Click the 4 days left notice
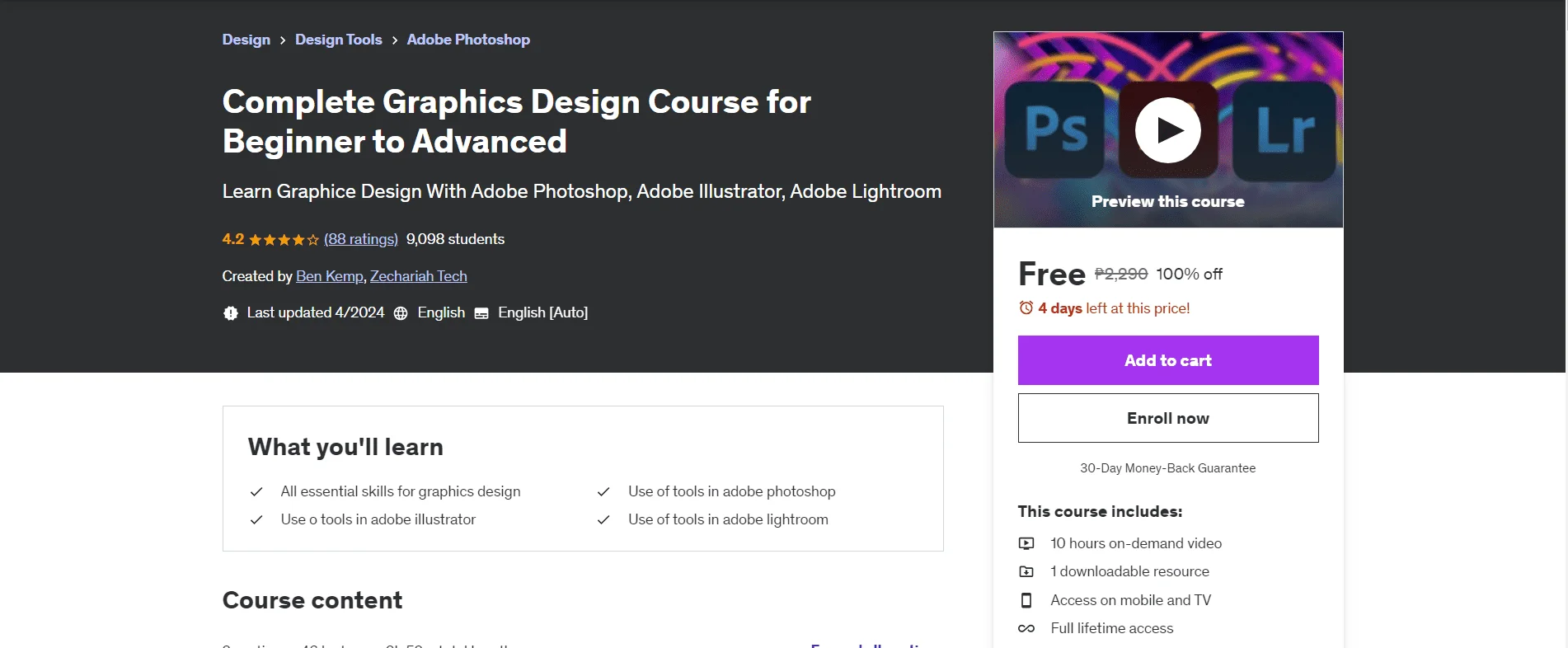The image size is (1568, 648). click(x=1114, y=308)
